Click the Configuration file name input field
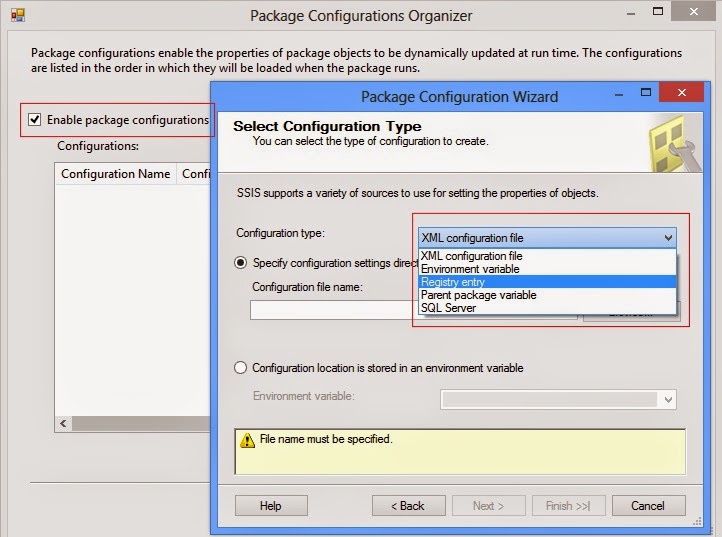This screenshot has width=722, height=537. pos(334,310)
